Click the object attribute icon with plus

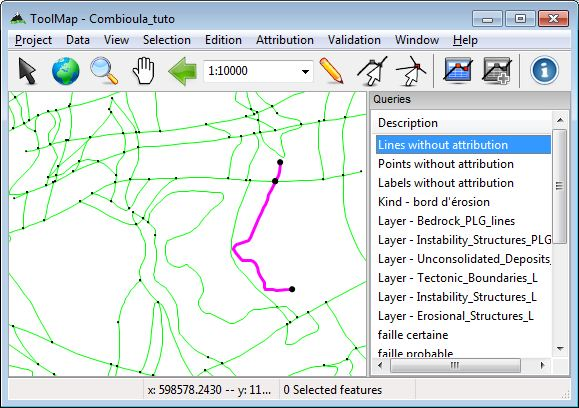[497, 70]
